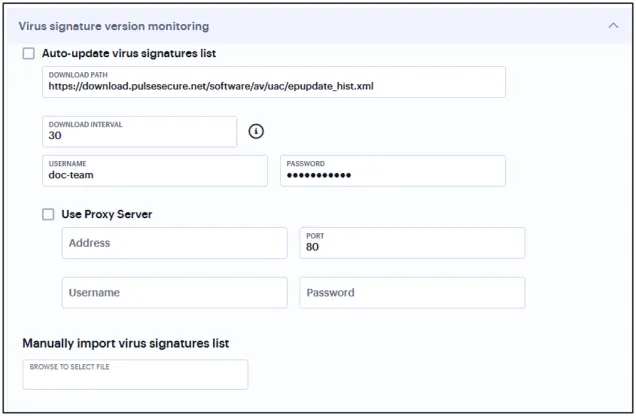Image resolution: width=636 pixels, height=416 pixels.
Task: Click the doc-team Username field
Action: coord(155,171)
